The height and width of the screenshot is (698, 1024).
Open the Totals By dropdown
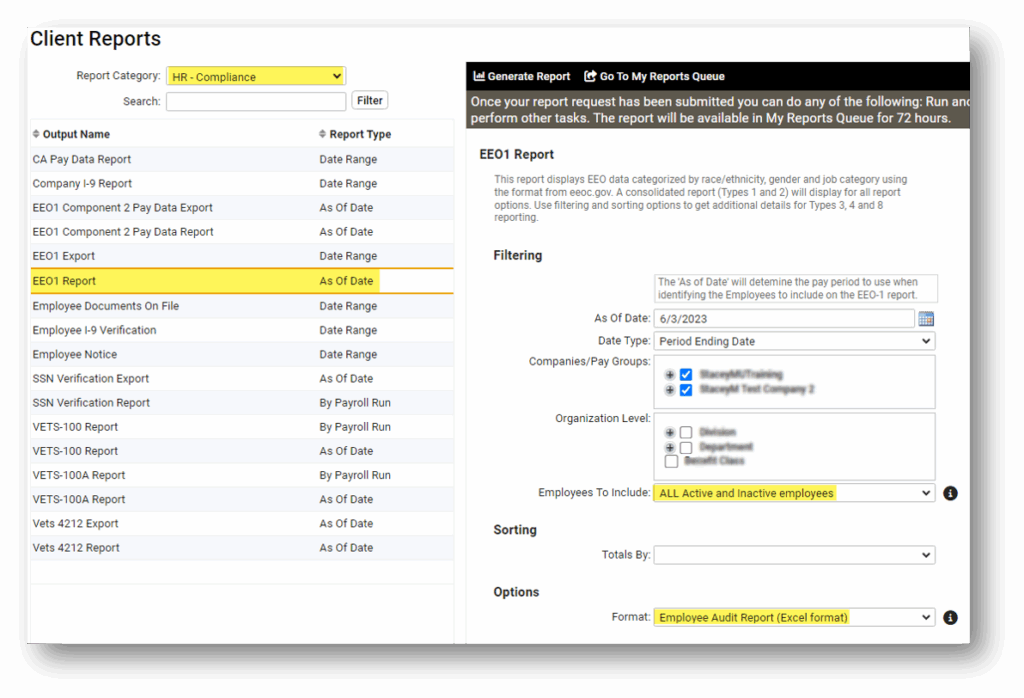point(794,555)
